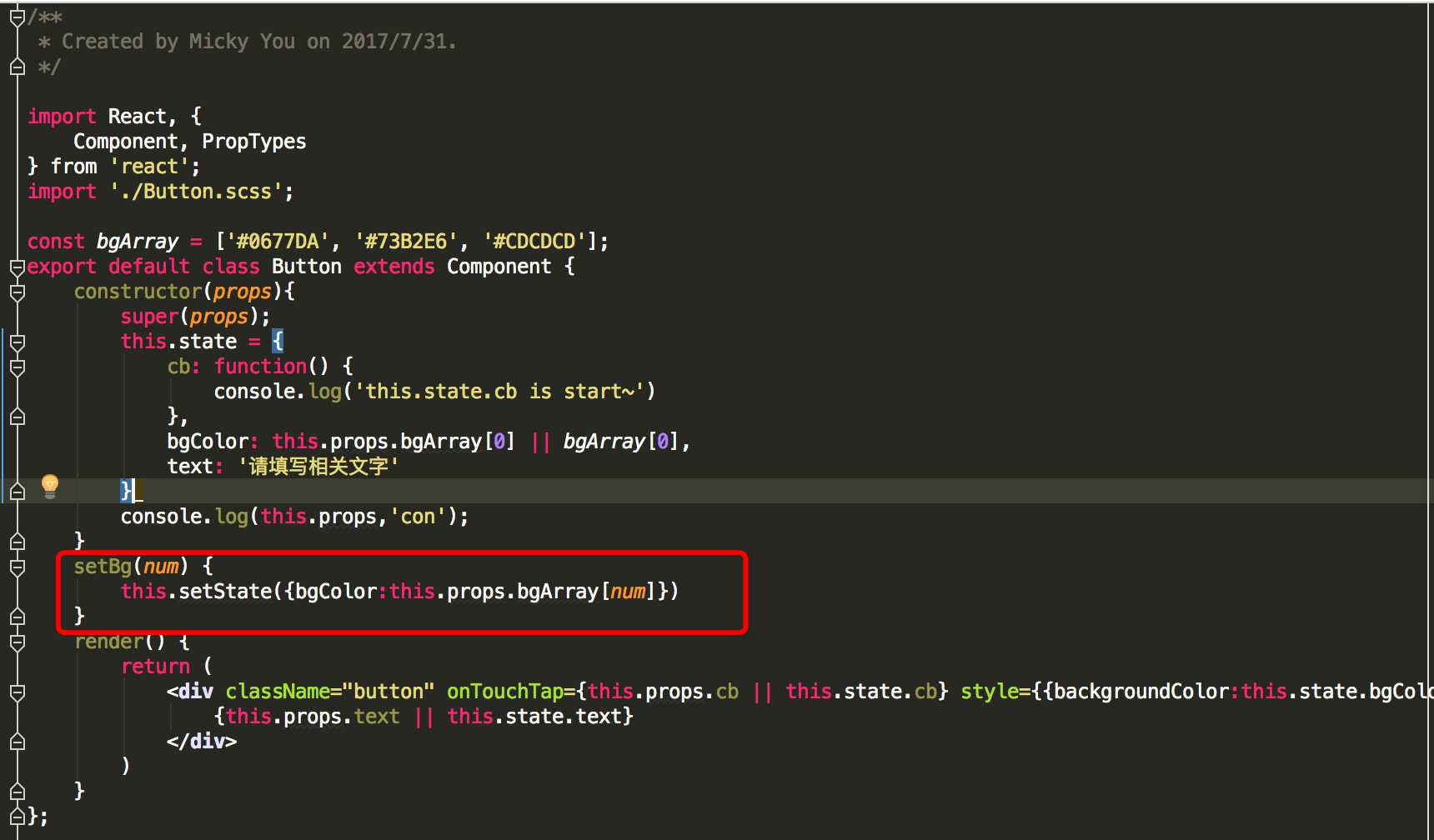
Task: Click the lightbulb intention-action icon
Action: coord(50,486)
